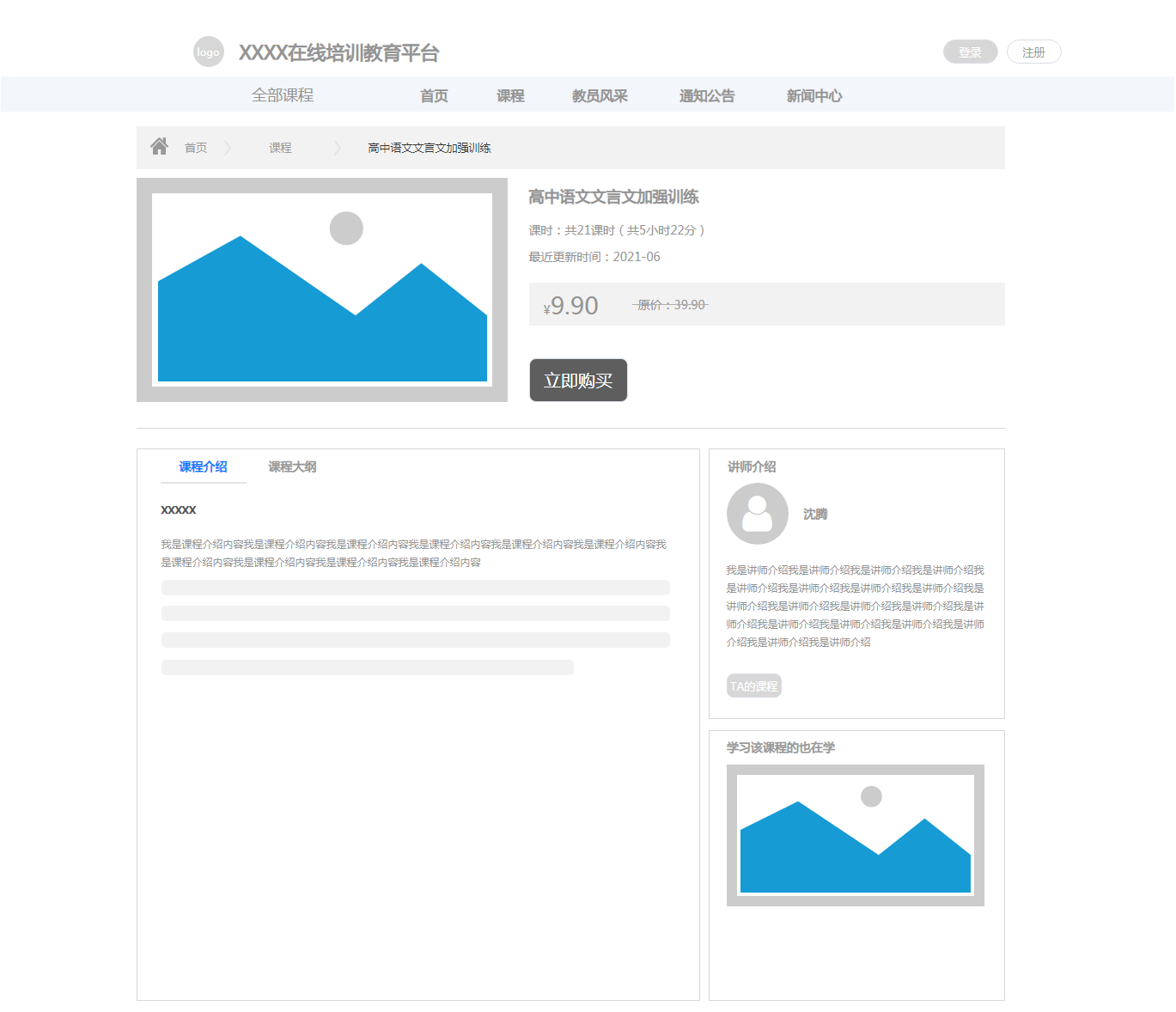The height and width of the screenshot is (1012, 1176).
Task: Open the 全部课程 category menu
Action: pos(283,95)
